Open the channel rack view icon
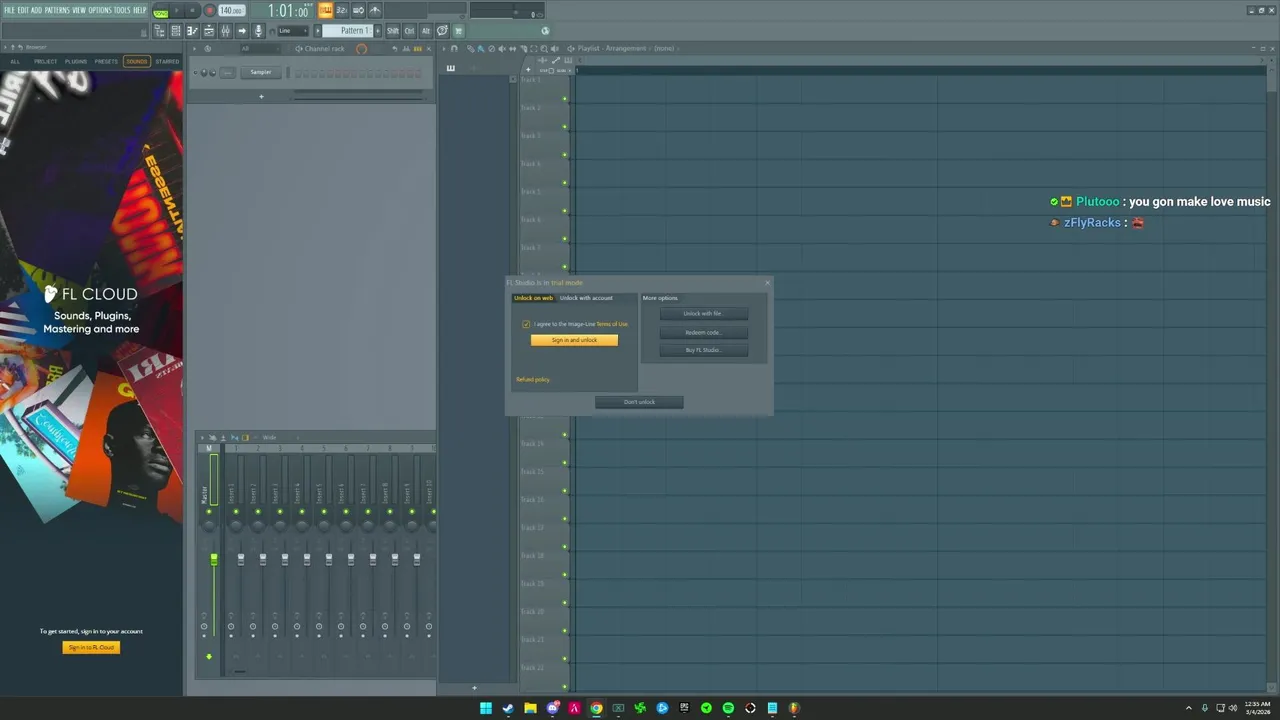 tap(176, 31)
